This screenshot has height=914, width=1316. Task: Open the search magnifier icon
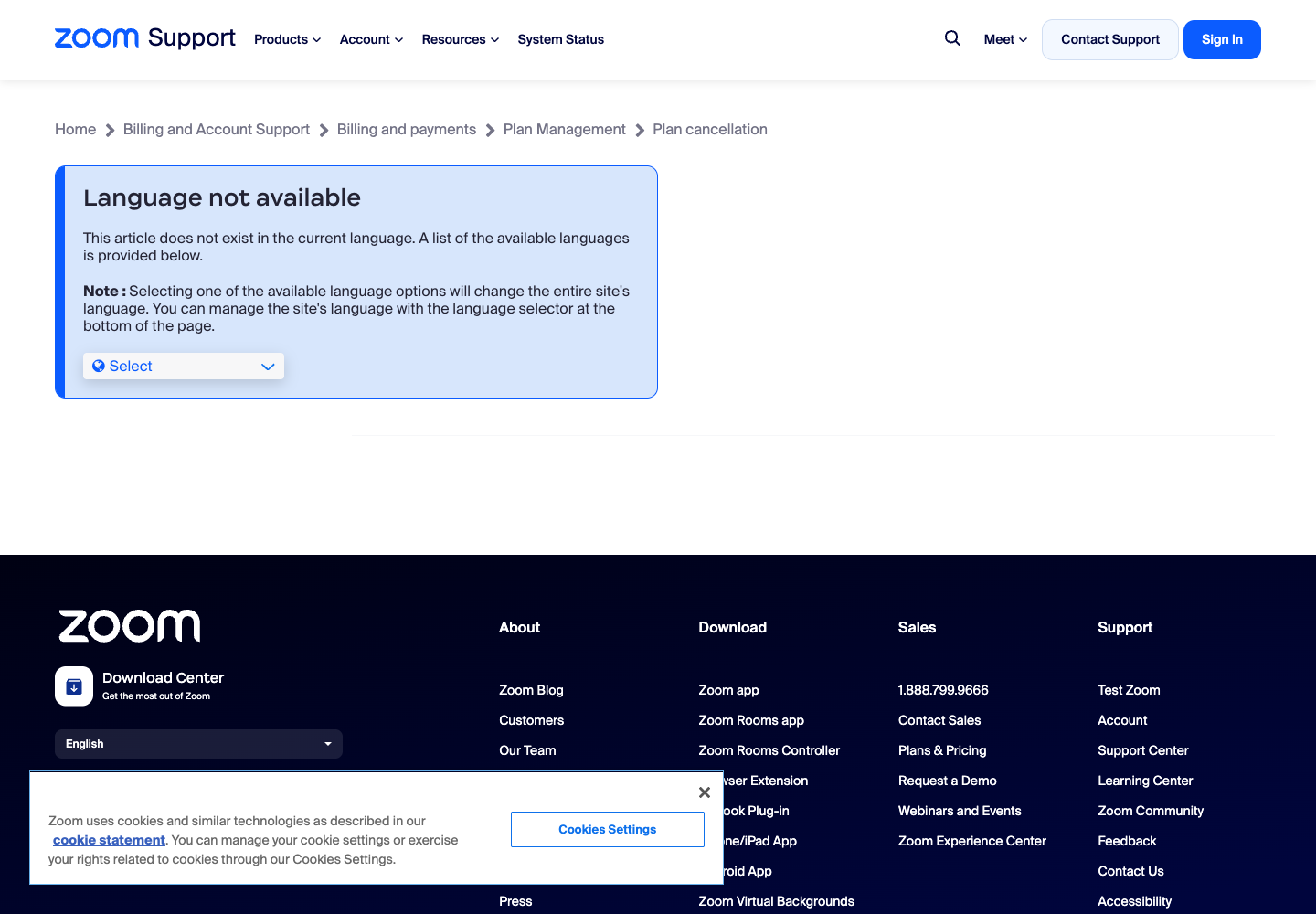952,38
